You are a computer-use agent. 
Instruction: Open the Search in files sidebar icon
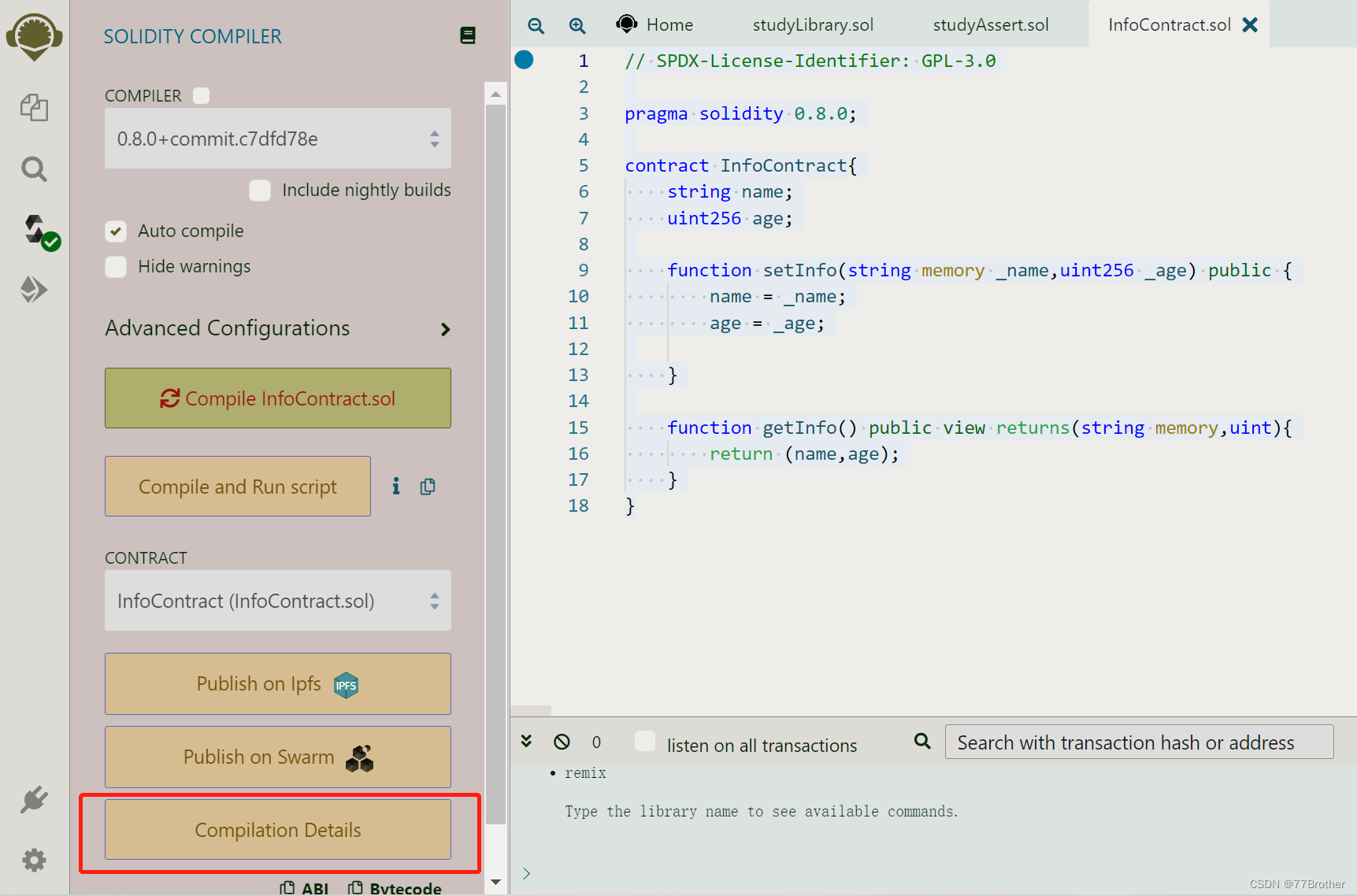[x=34, y=168]
